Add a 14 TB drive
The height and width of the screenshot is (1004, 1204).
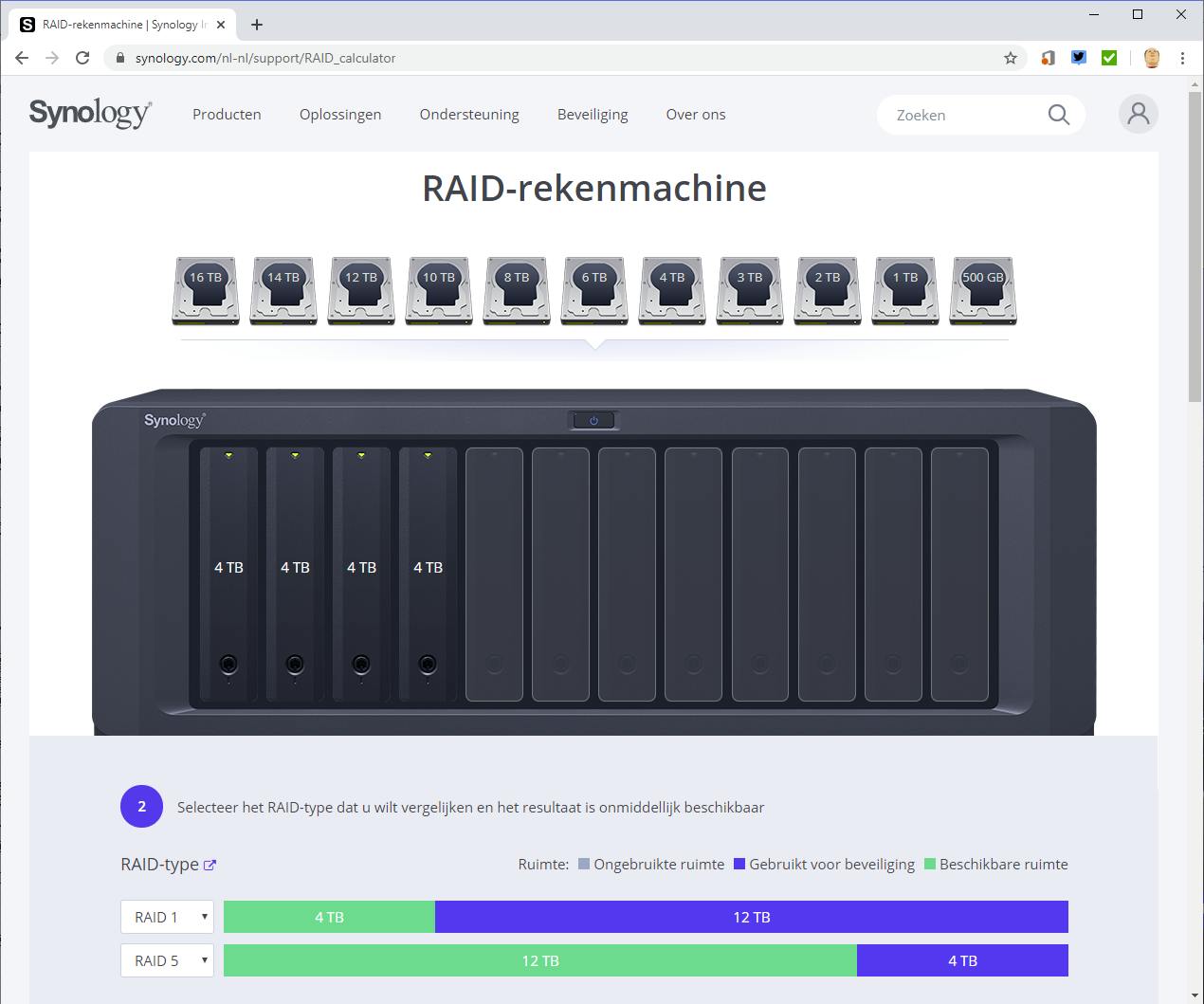tap(283, 290)
